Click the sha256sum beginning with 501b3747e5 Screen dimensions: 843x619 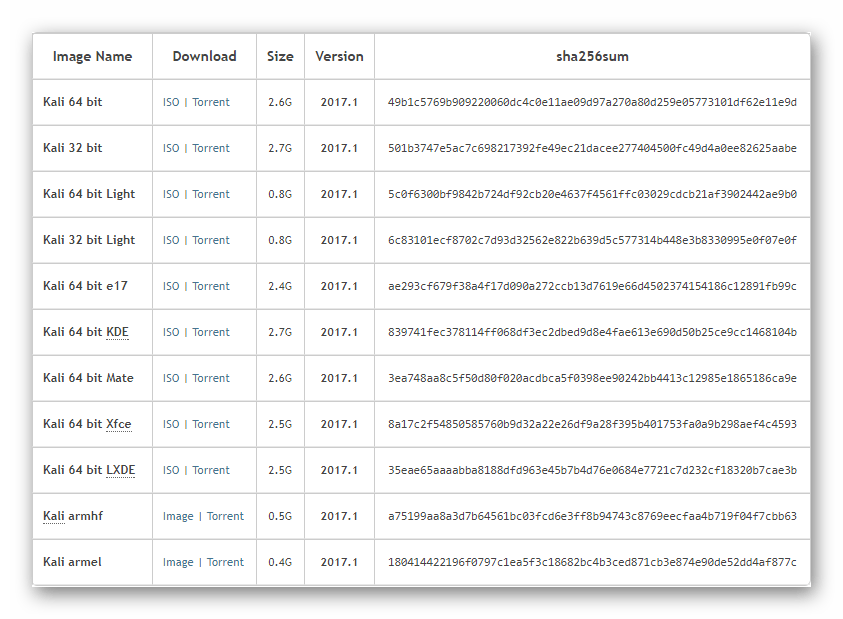(592, 148)
